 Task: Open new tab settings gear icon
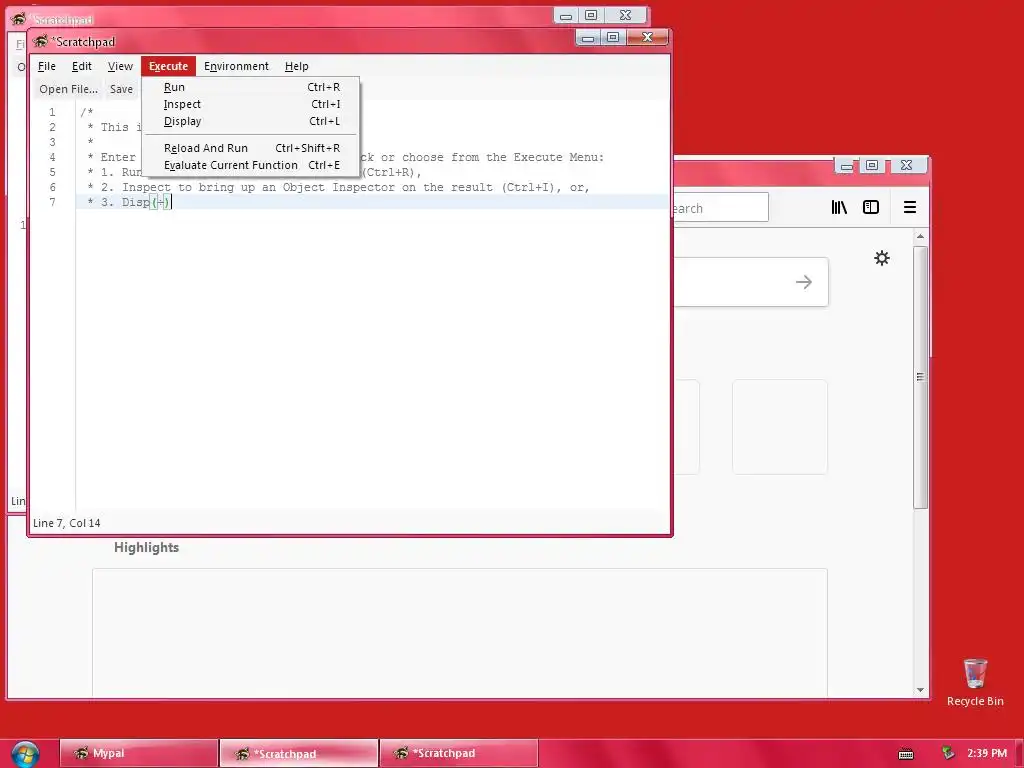coord(882,258)
